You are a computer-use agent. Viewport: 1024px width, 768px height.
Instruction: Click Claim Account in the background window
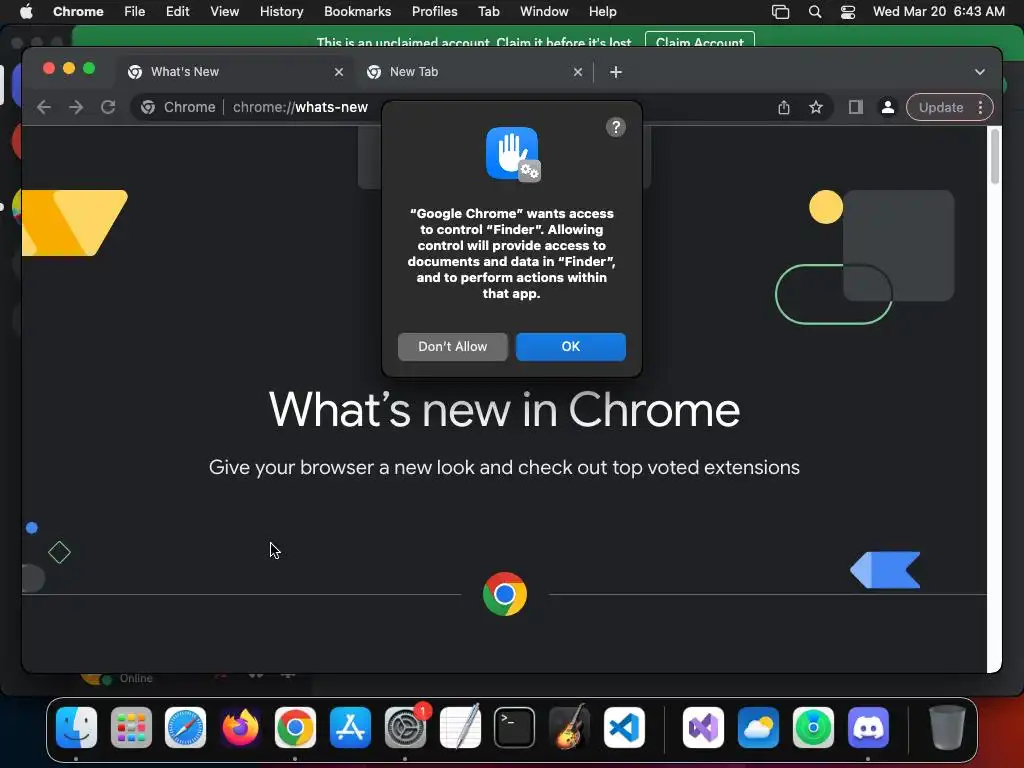tap(699, 42)
